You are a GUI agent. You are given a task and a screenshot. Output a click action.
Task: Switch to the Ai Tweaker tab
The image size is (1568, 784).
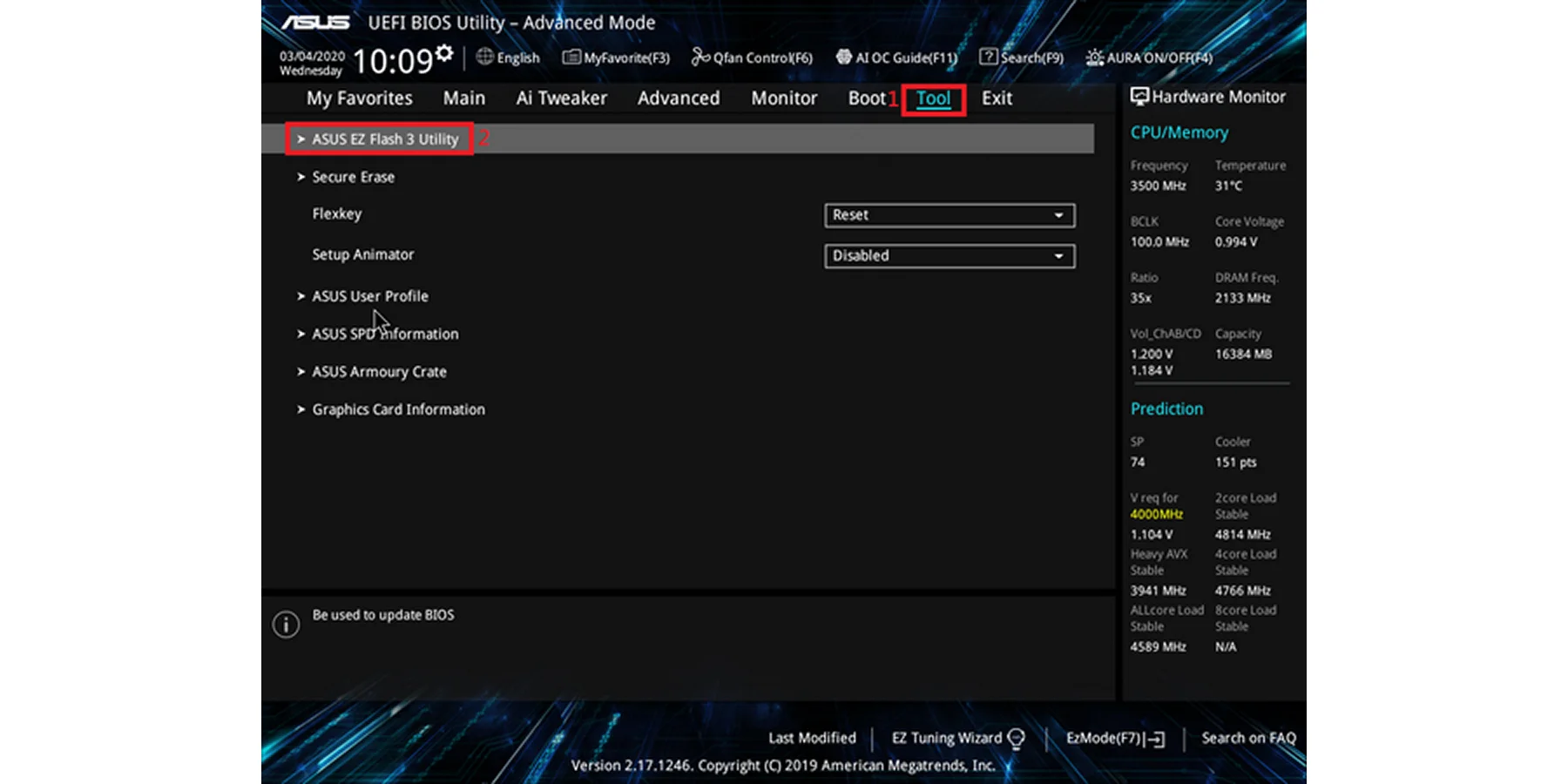[561, 98]
